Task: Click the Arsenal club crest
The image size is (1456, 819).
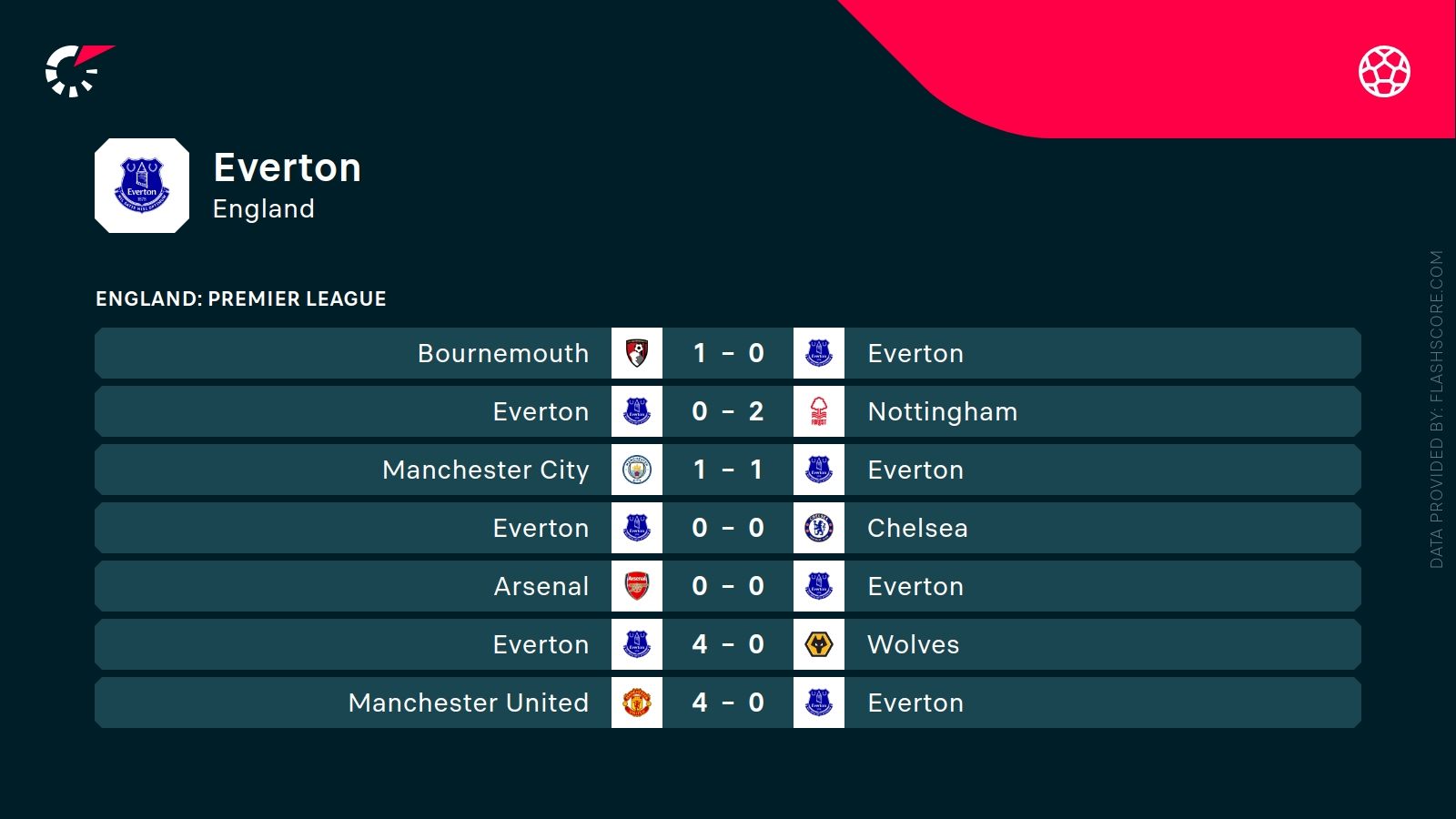Action: 637,586
